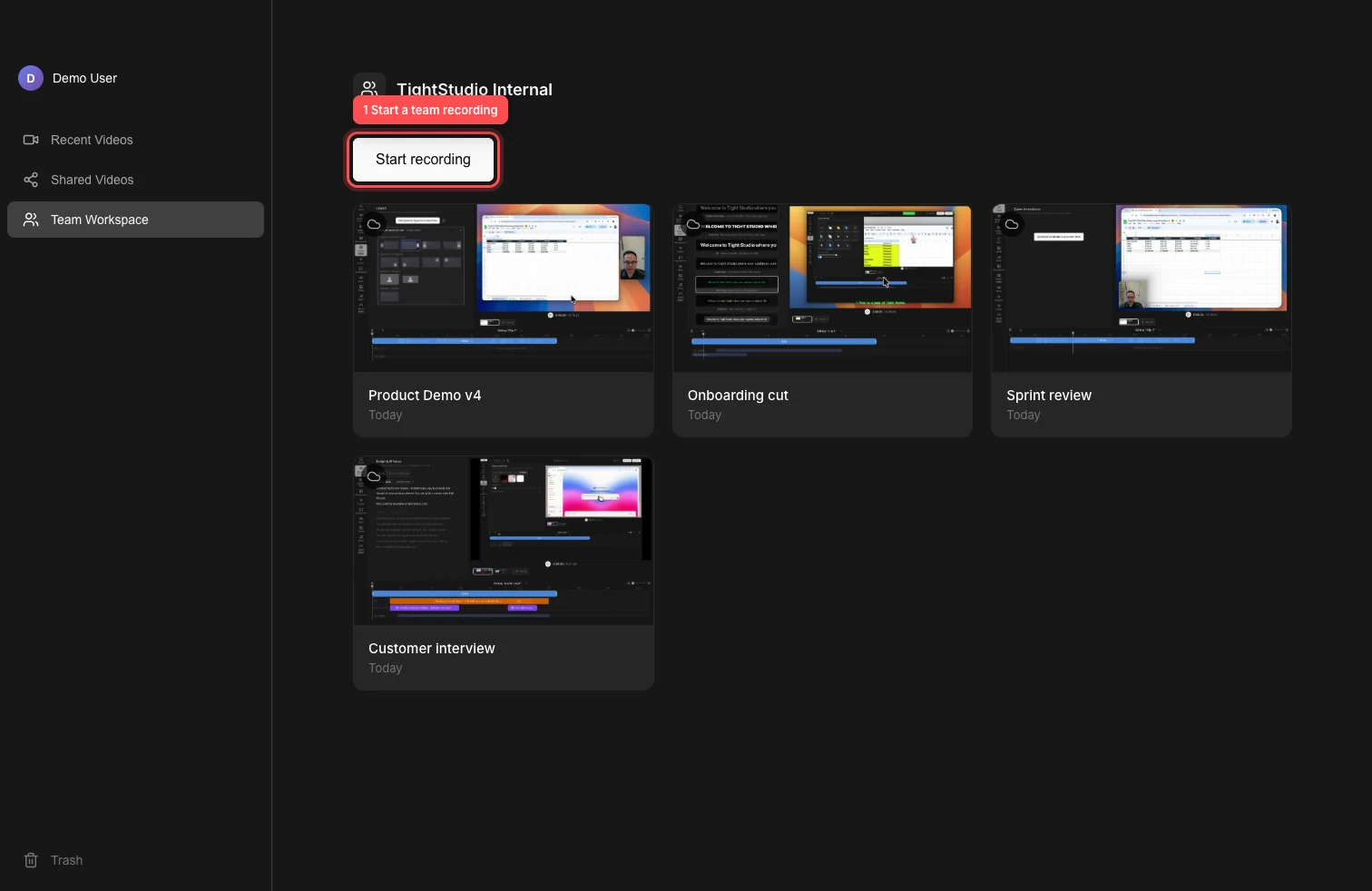
Task: Click the Demo User name
Action: 85,78
